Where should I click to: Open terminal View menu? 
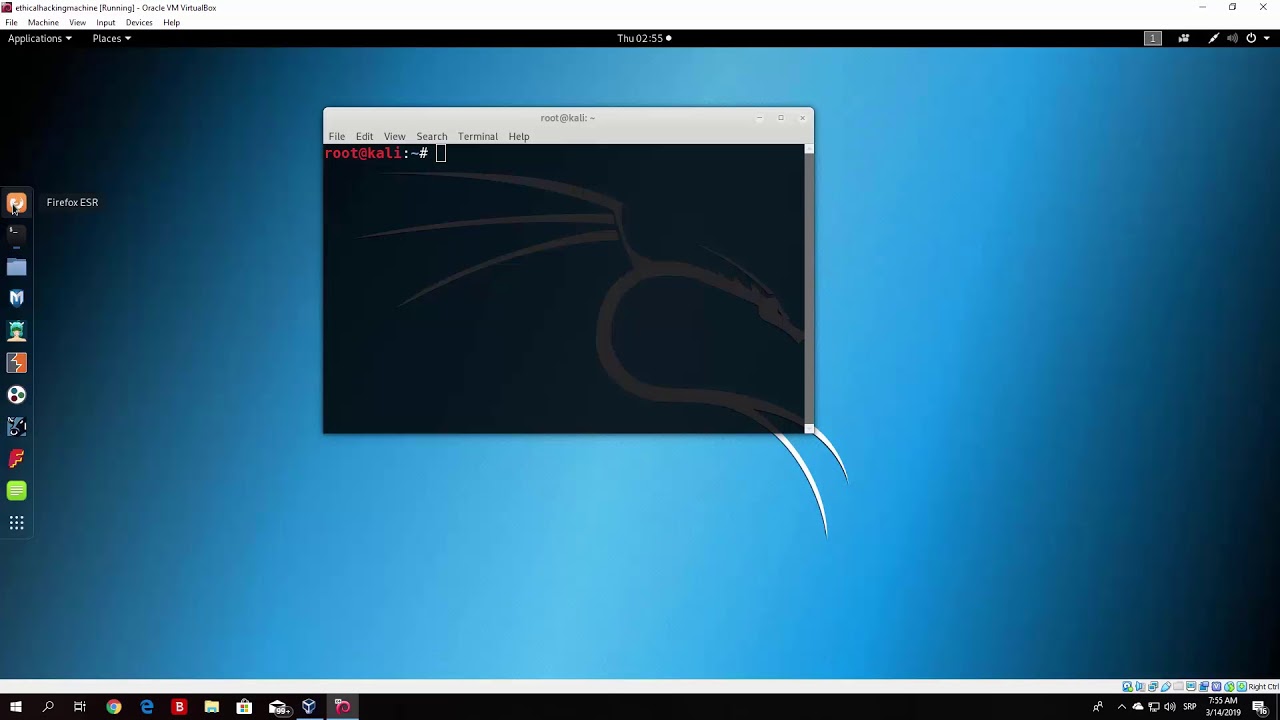[394, 136]
